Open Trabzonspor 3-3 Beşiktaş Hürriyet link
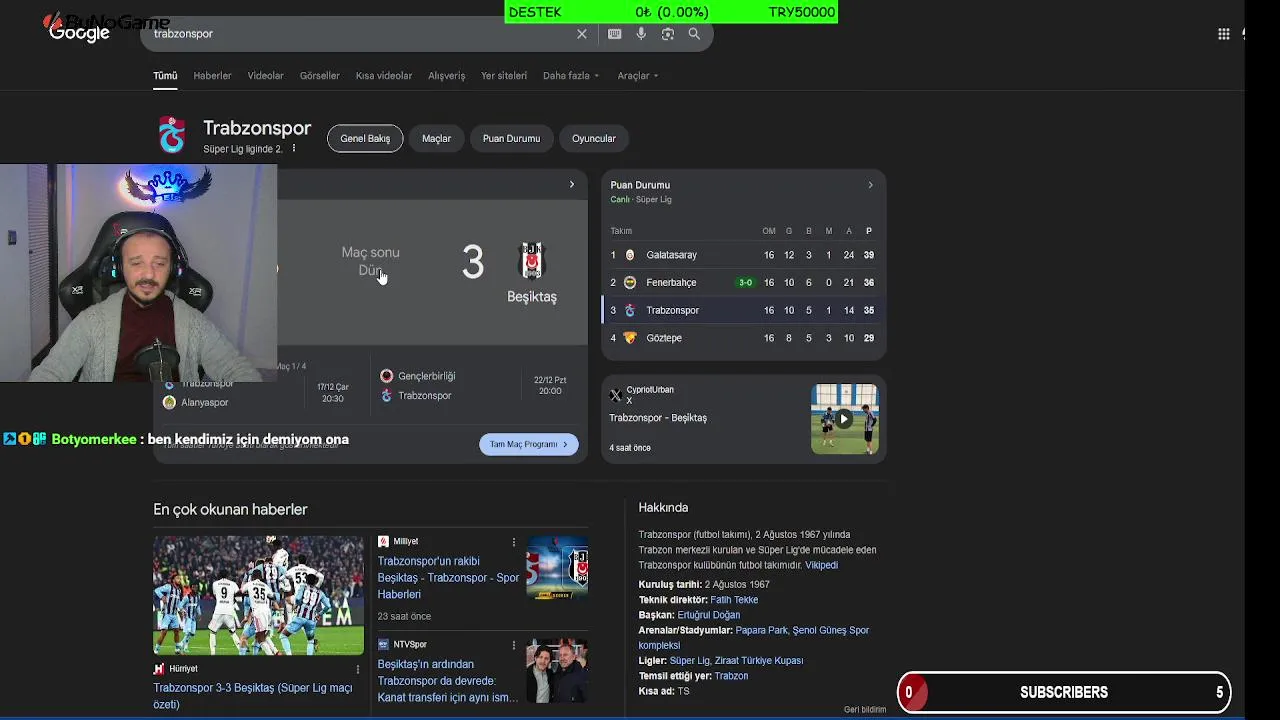Screen dimensions: 1280x720 click(x=253, y=696)
